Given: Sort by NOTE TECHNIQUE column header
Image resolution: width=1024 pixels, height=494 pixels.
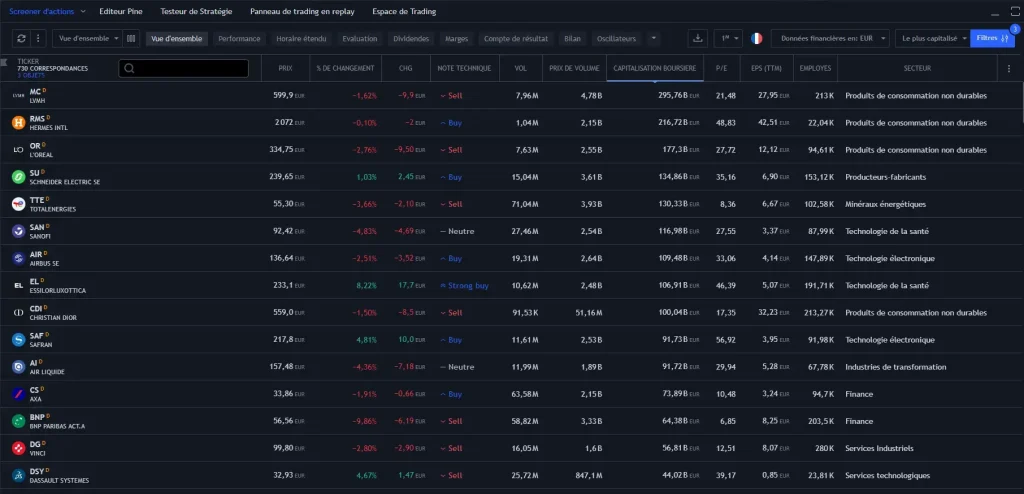Looking at the screenshot, I should [x=464, y=68].
